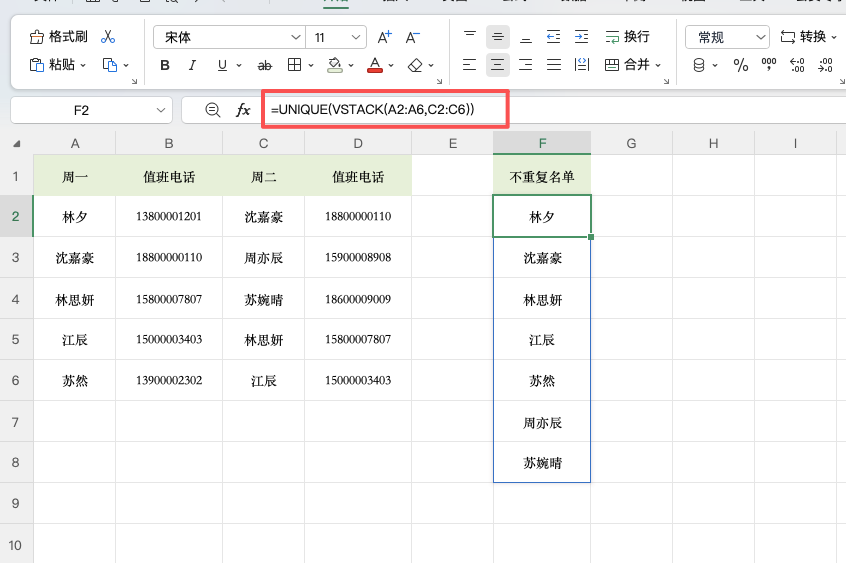Apply red font color A
846x563 pixels.
[374, 65]
